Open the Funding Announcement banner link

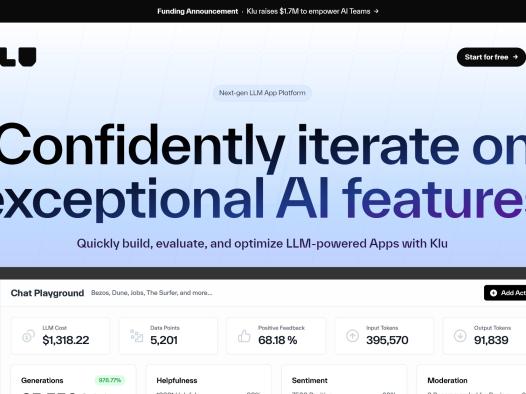tap(268, 11)
